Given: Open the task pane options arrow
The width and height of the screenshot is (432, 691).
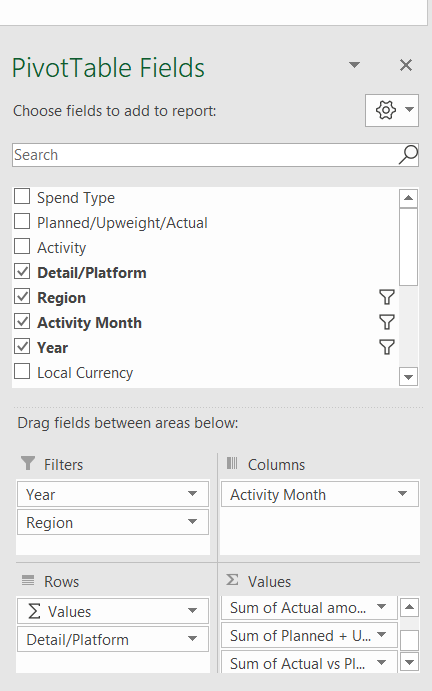Looking at the screenshot, I should pos(354,65).
